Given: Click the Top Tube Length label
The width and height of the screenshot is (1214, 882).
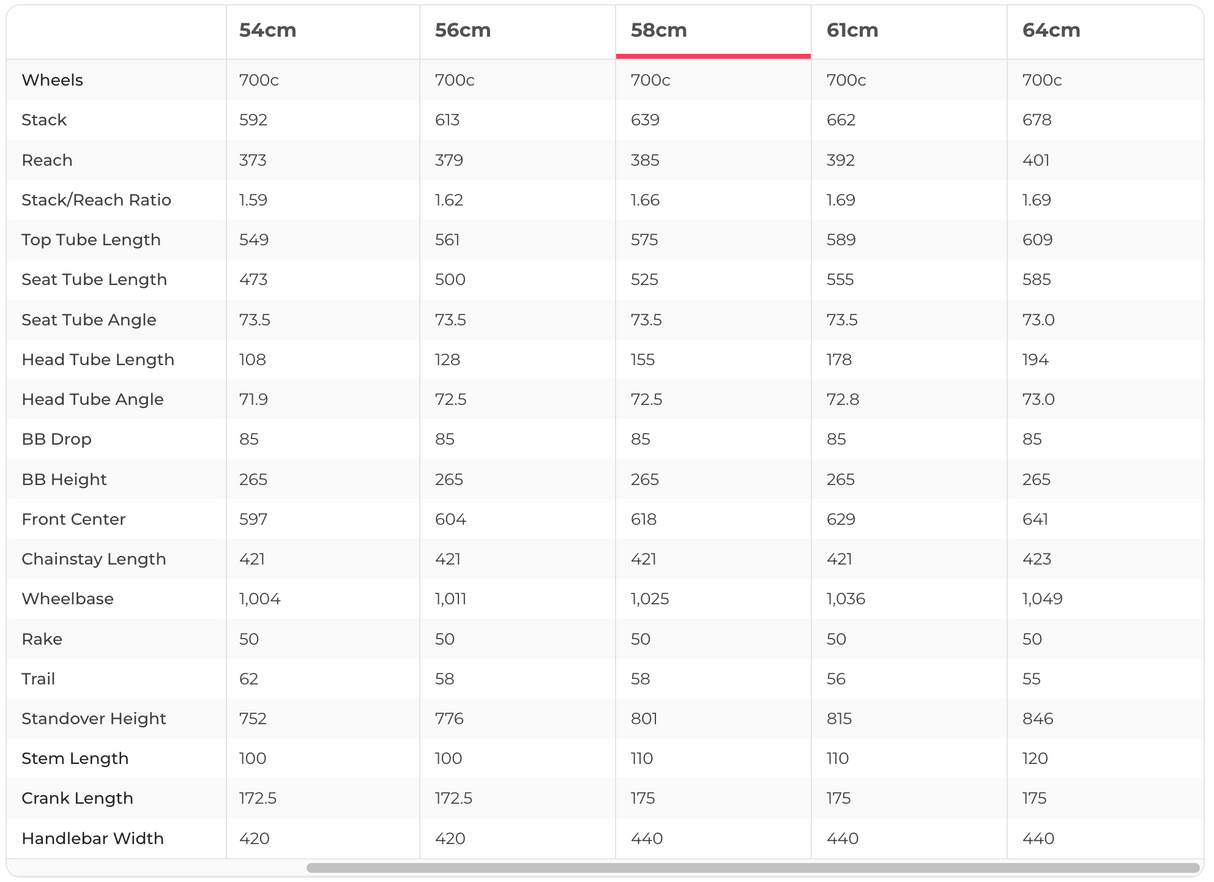Looking at the screenshot, I should [91, 240].
